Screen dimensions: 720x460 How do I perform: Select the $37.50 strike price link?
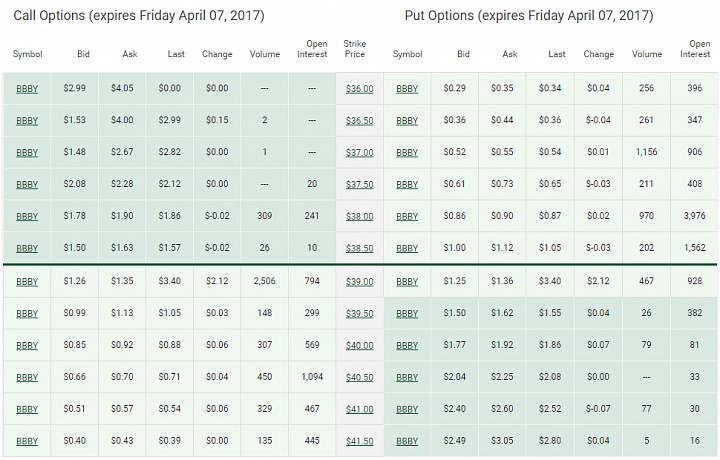pos(359,185)
